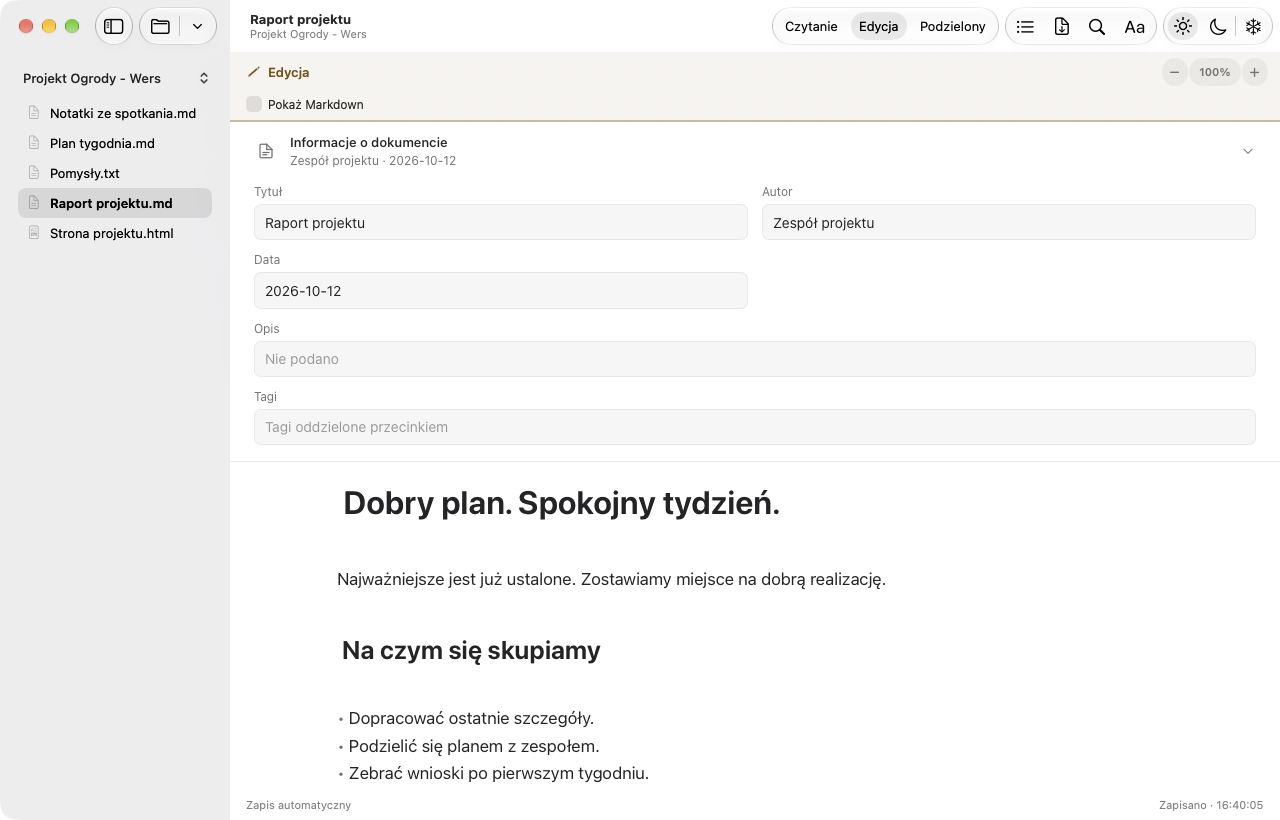Open the Projekt Ogrody - Wers project switcher
This screenshot has height=820, width=1280.
115,78
